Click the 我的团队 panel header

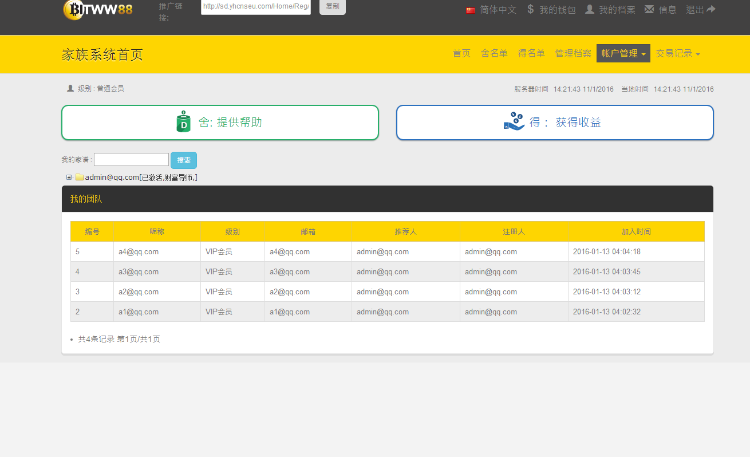[x=387, y=199]
